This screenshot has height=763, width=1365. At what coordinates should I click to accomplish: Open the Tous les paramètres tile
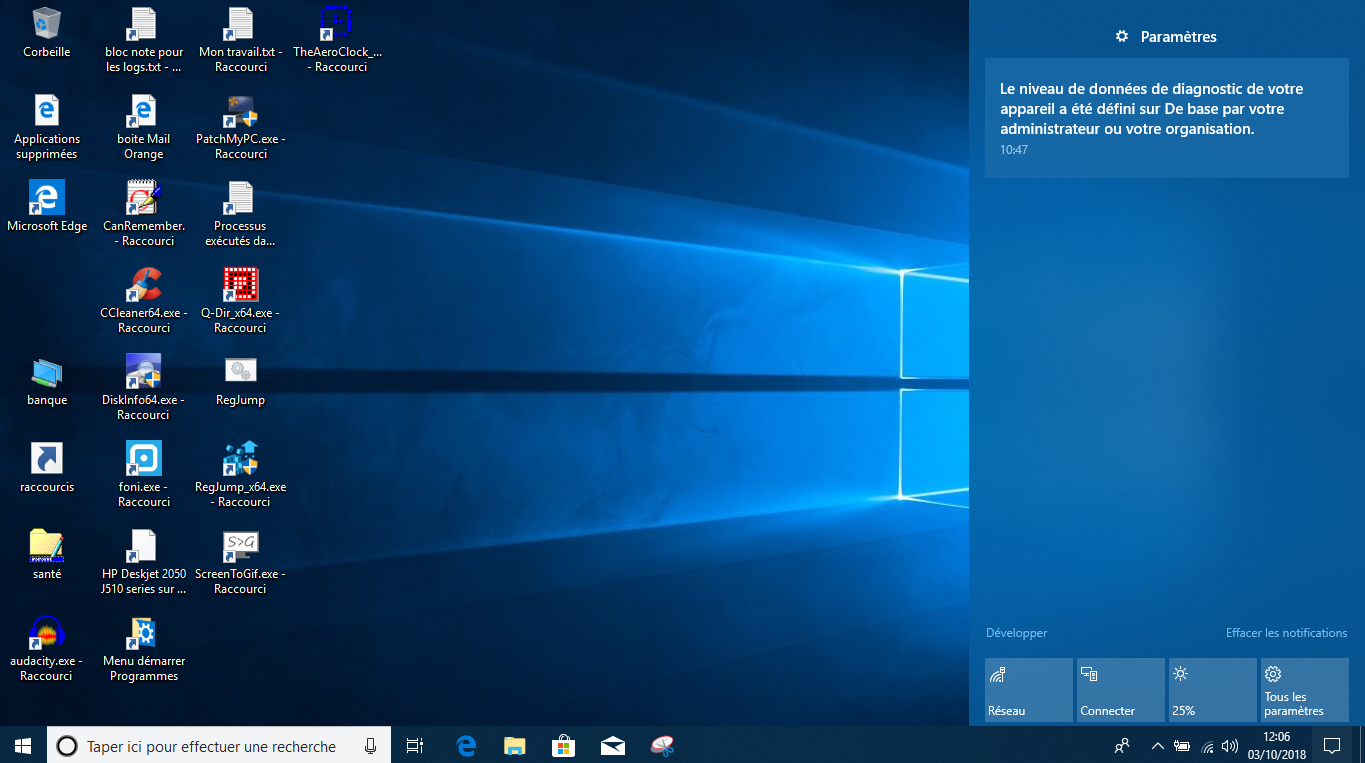tap(1304, 690)
